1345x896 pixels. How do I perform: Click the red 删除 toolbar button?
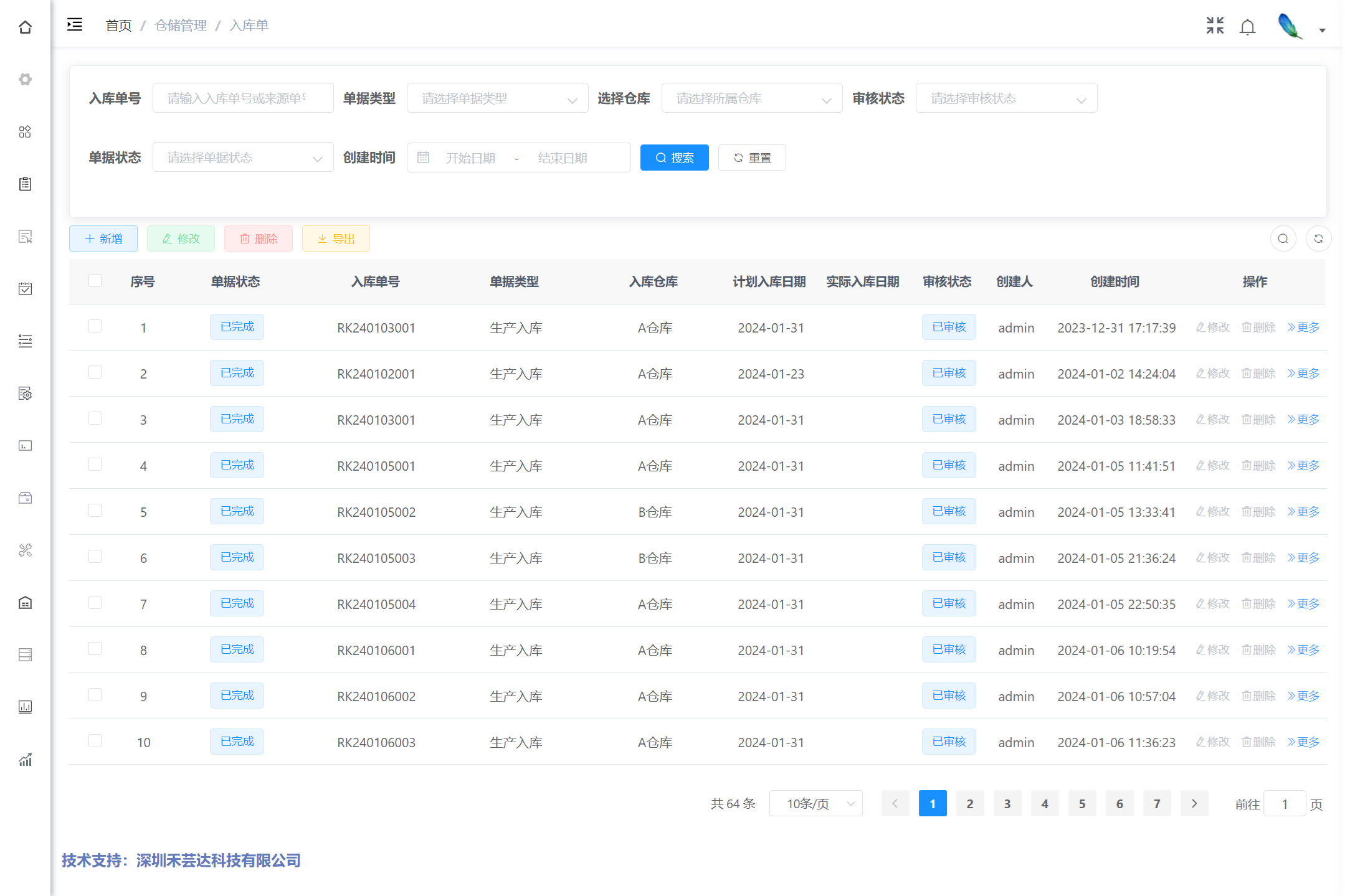259,238
